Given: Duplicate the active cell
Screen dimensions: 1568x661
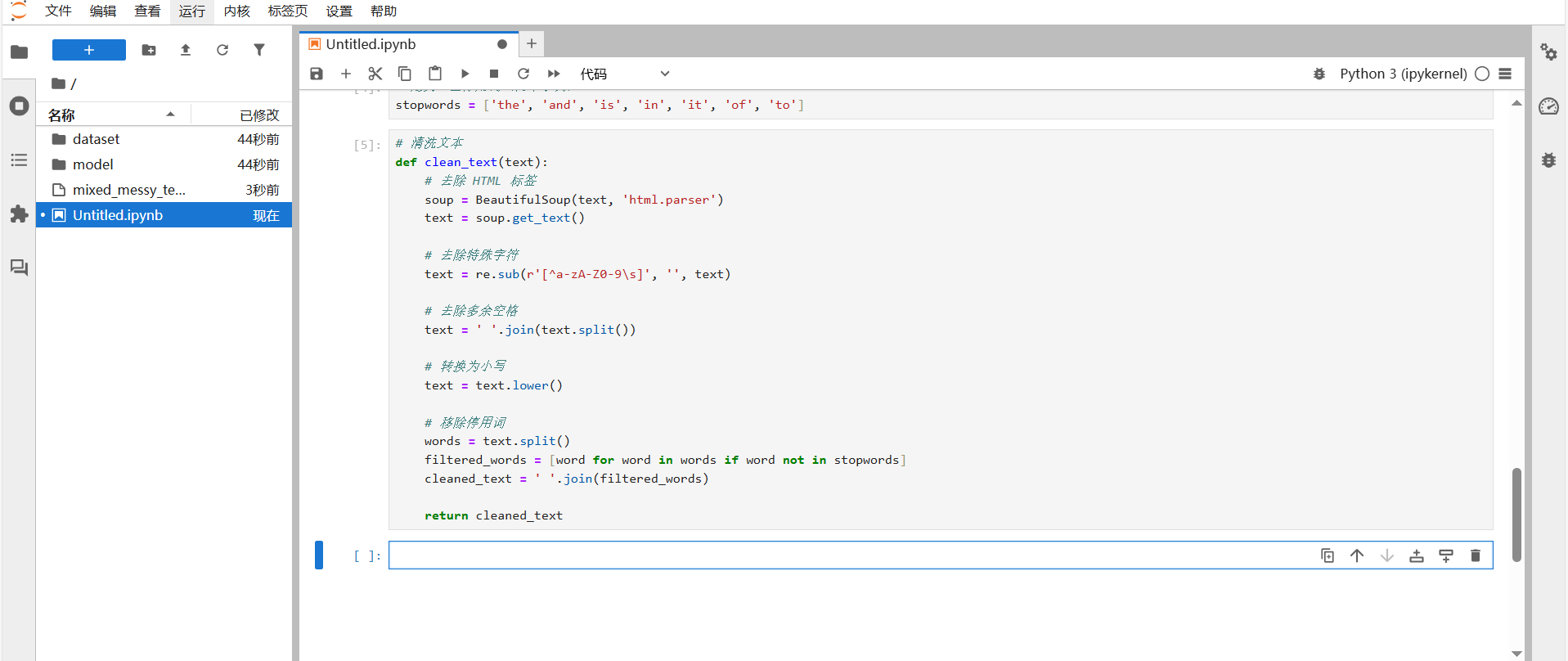Looking at the screenshot, I should point(1328,555).
